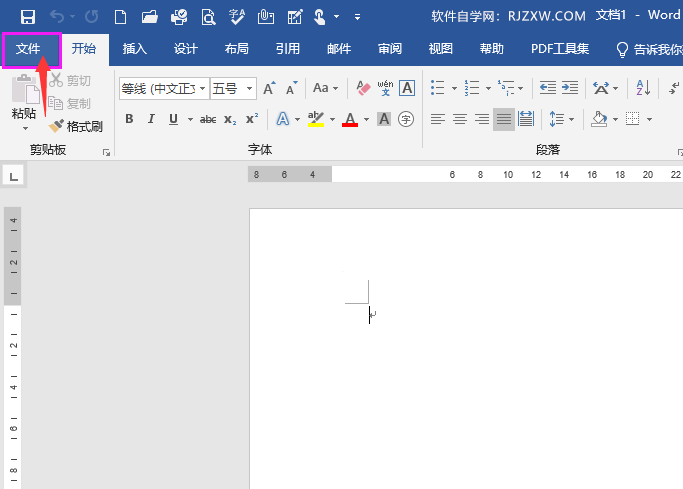
Task: Align text left
Action: click(438, 119)
